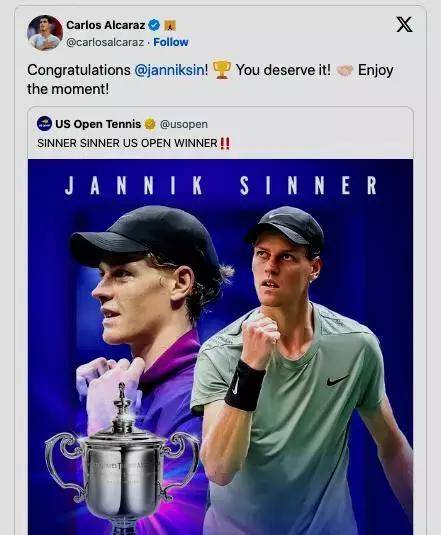Screen dimensions: 441x535
Task: Click the handshake emoji in the tweet
Action: click(344, 71)
